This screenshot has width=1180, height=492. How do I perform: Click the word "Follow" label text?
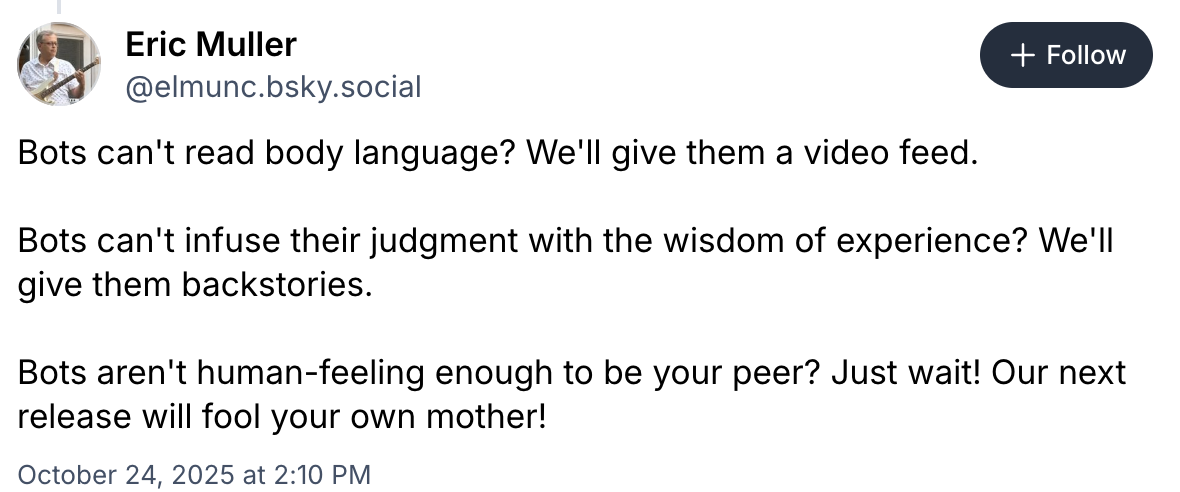1085,55
